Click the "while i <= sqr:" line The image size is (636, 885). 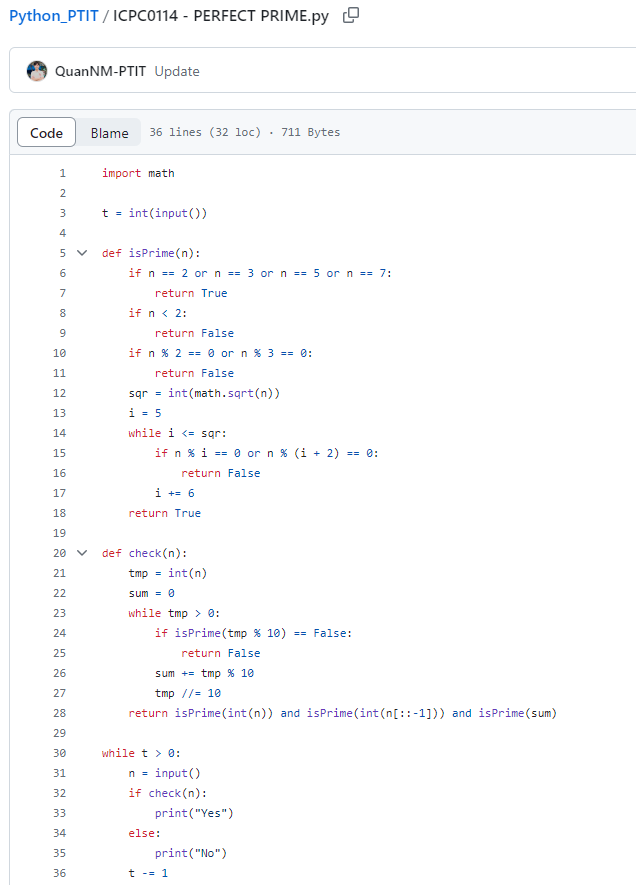coord(177,433)
